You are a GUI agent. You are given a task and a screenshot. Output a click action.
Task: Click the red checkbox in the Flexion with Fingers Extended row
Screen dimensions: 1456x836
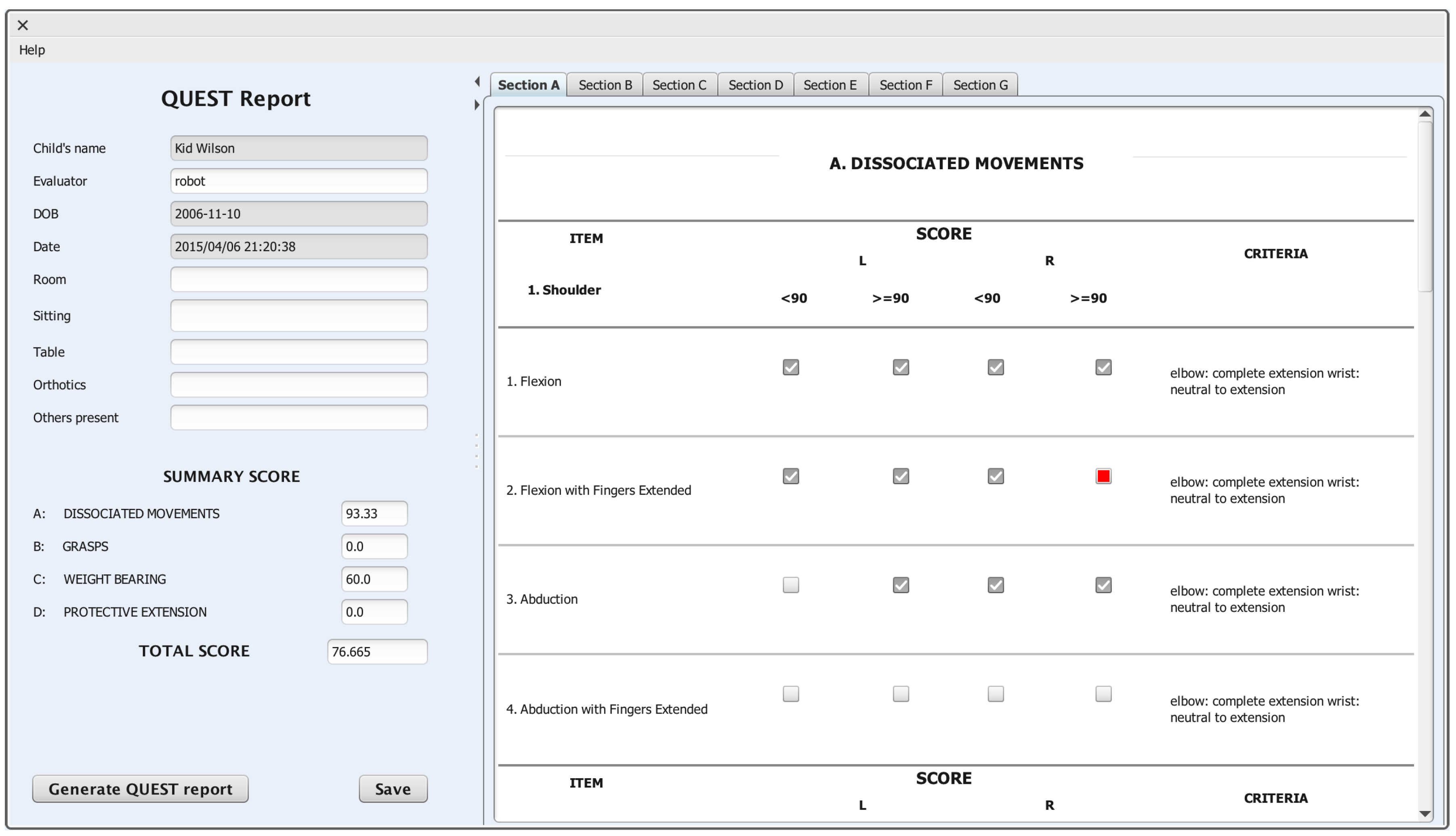tap(1103, 476)
